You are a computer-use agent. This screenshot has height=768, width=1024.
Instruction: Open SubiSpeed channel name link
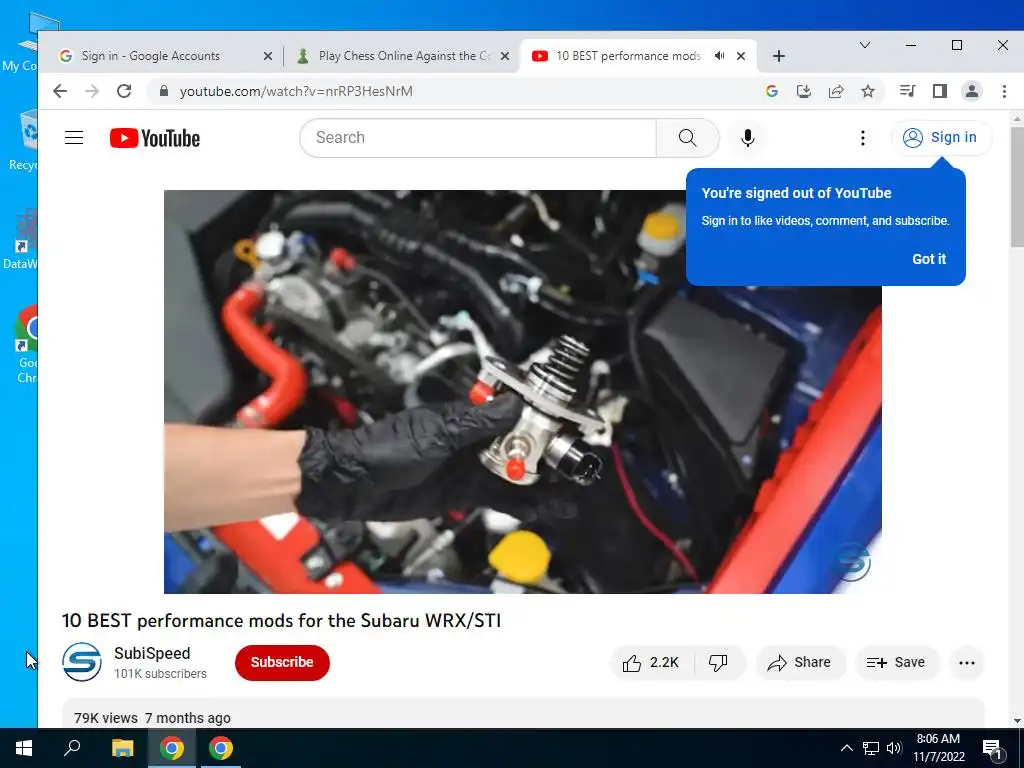152,653
